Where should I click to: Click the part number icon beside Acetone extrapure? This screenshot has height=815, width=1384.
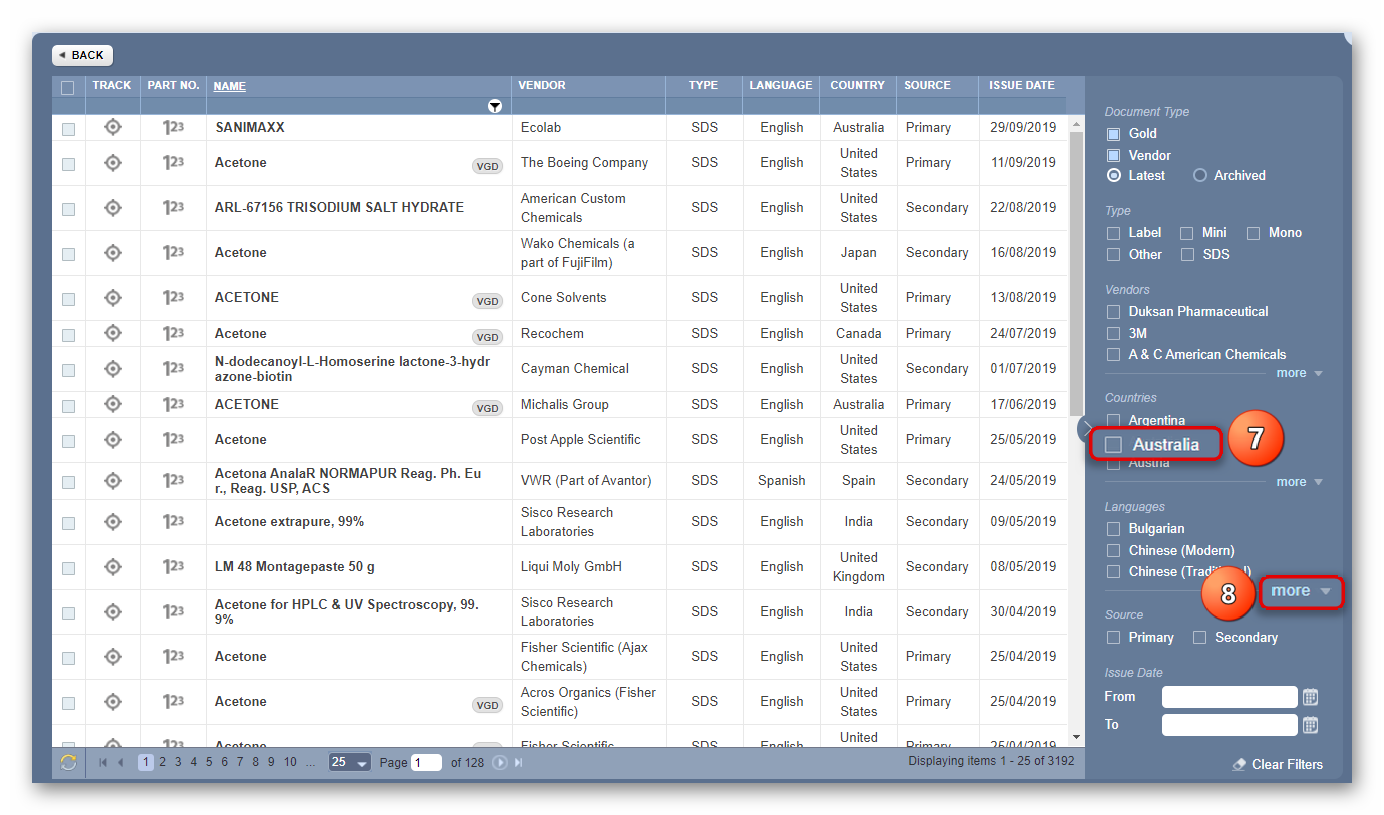coord(172,521)
